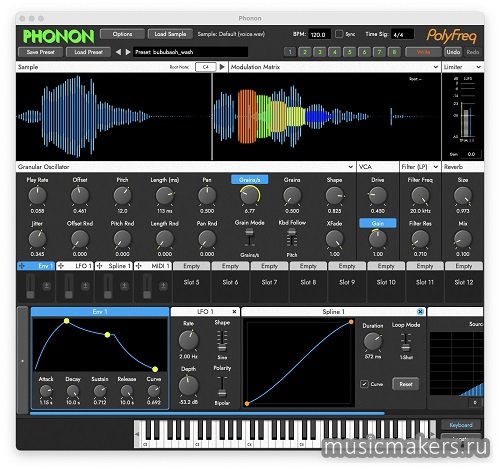This screenshot has width=500, height=470.
Task: Click the Spline 1 Duration knob
Action: 373,342
